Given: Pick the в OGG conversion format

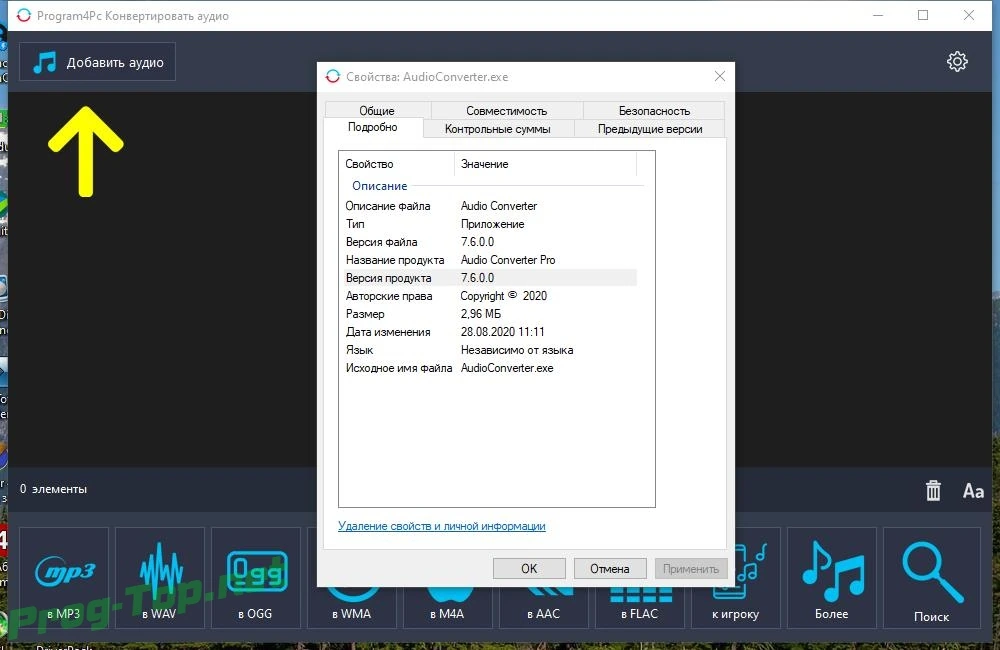Looking at the screenshot, I should (256, 578).
